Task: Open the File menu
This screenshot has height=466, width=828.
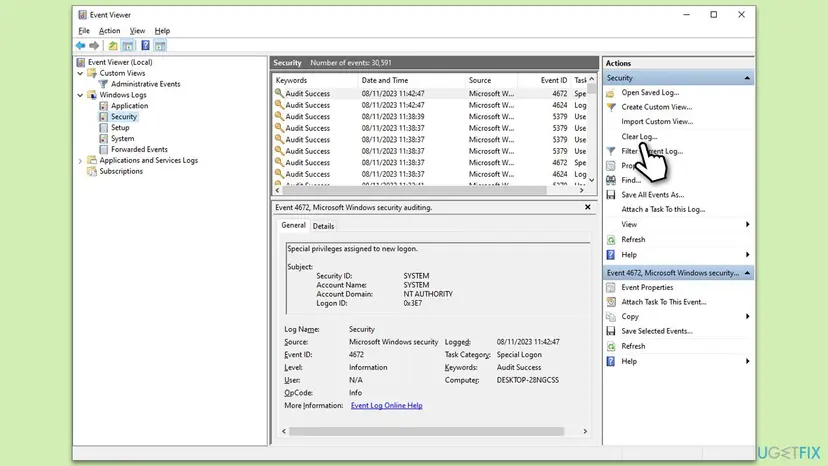Action: (84, 31)
